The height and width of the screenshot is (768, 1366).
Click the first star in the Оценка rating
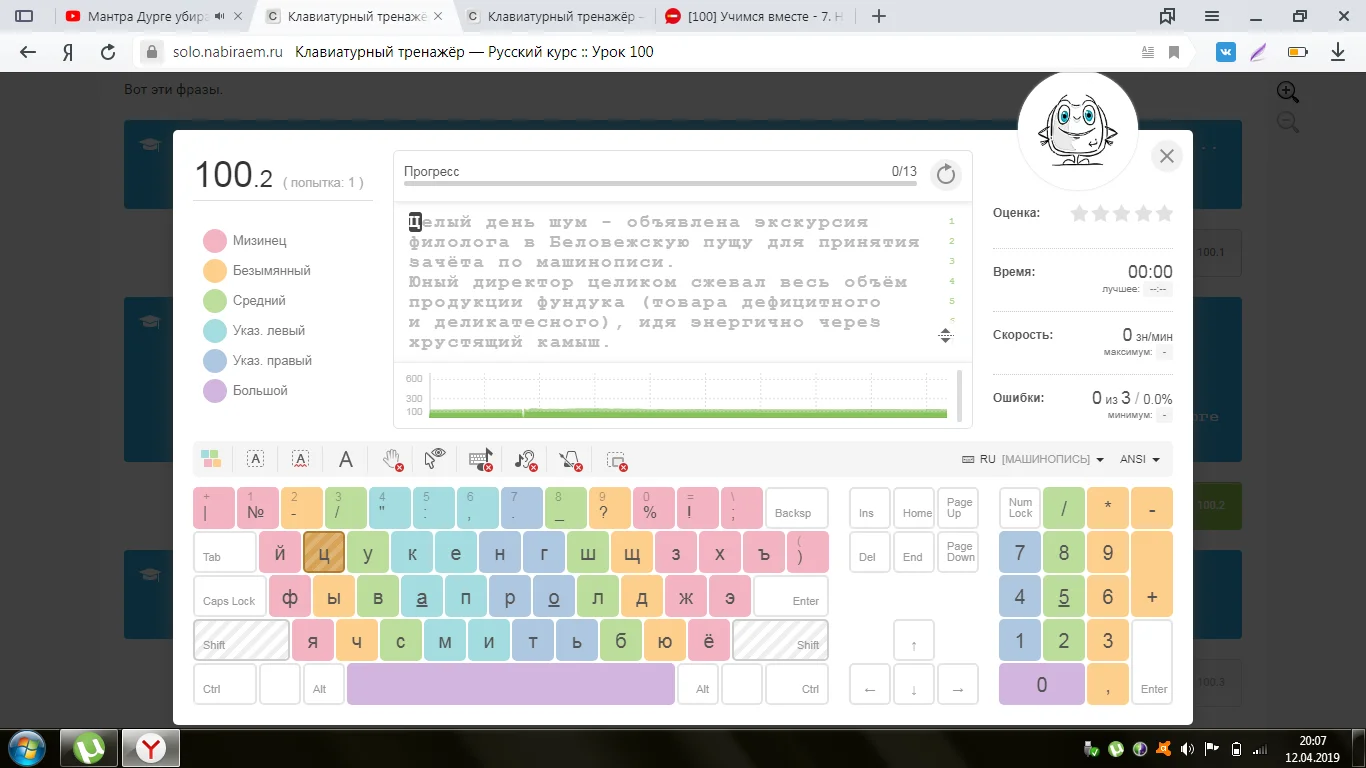[1079, 213]
